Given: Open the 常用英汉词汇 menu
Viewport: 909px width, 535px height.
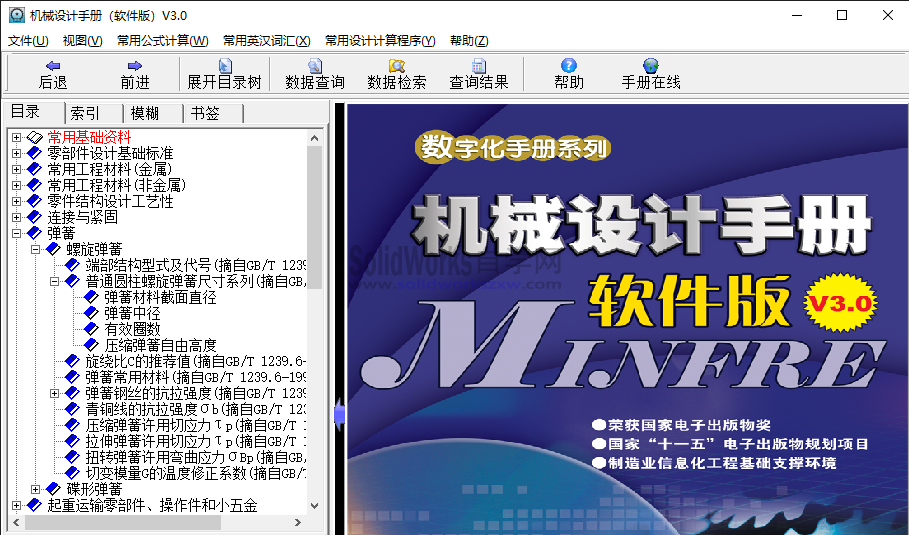Looking at the screenshot, I should [x=266, y=41].
